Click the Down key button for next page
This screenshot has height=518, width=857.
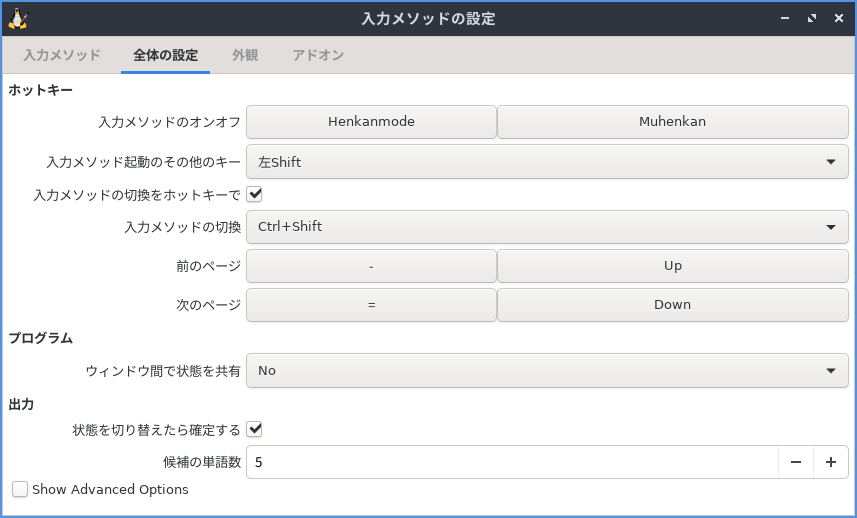(x=672, y=305)
